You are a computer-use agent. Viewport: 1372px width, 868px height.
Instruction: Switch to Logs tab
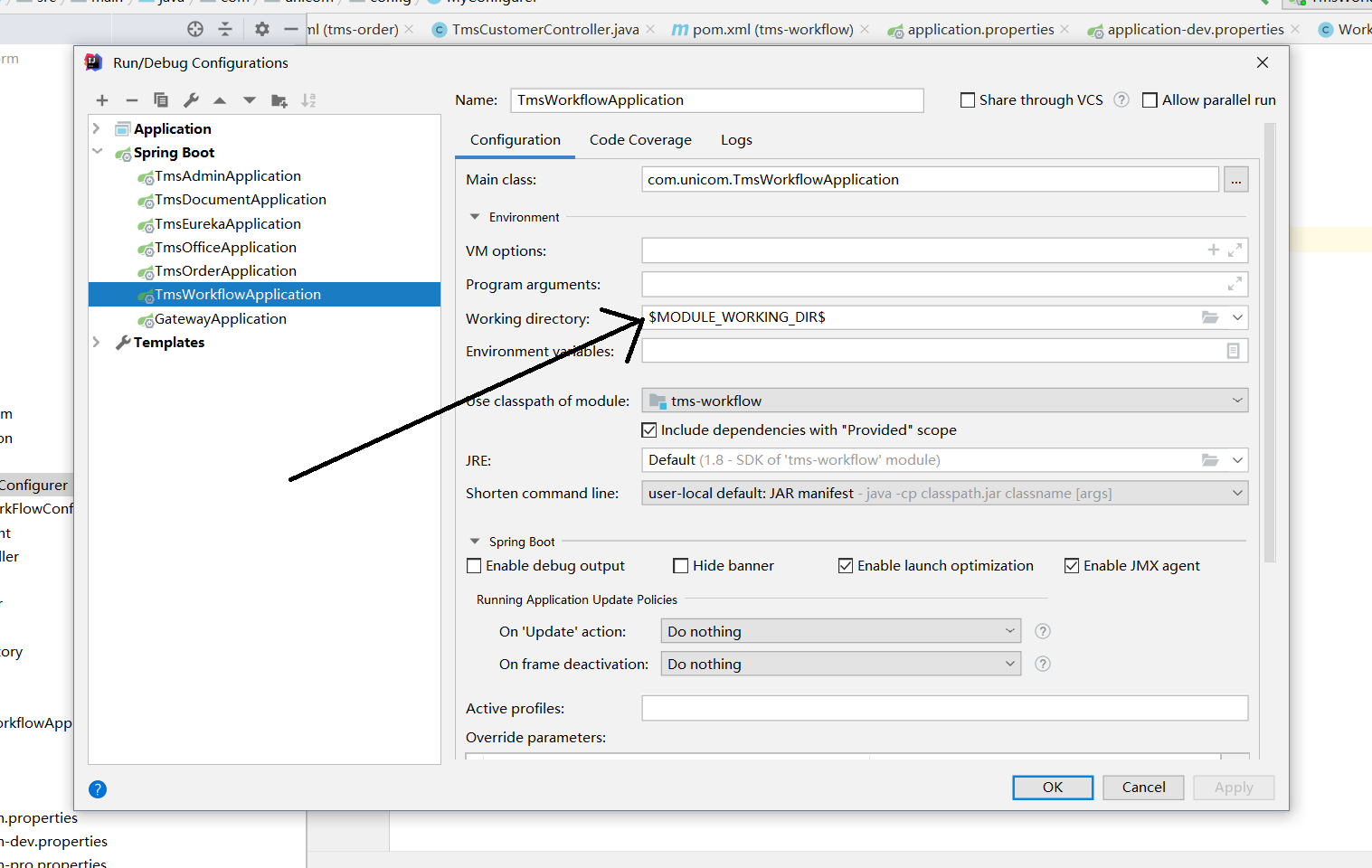736,140
